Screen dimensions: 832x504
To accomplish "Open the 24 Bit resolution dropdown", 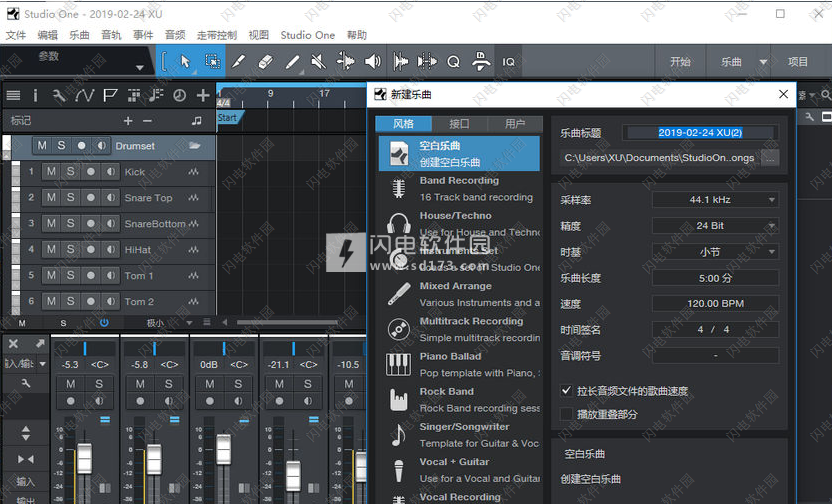I will click(715, 226).
